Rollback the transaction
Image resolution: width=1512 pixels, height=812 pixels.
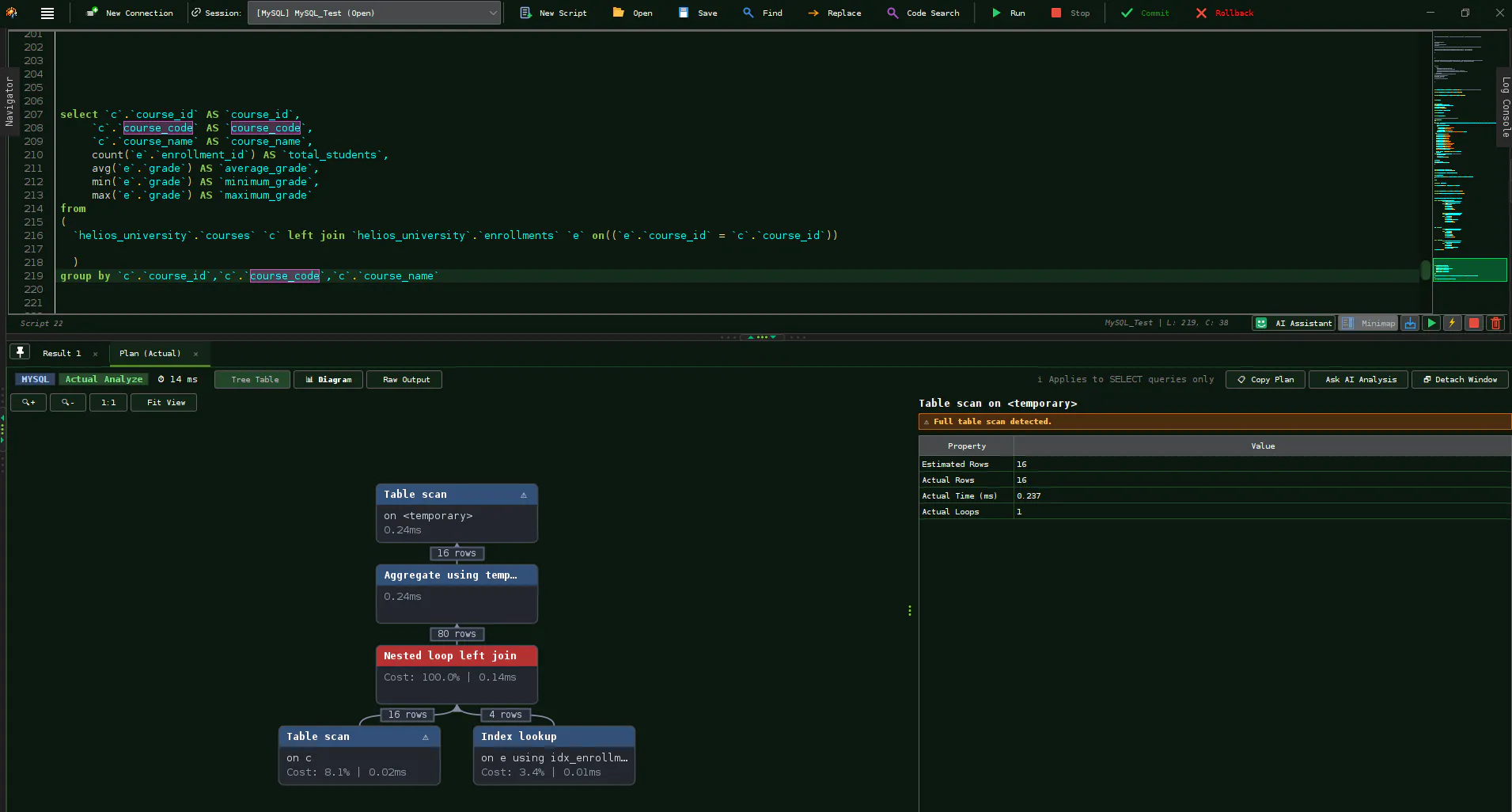coord(1225,13)
